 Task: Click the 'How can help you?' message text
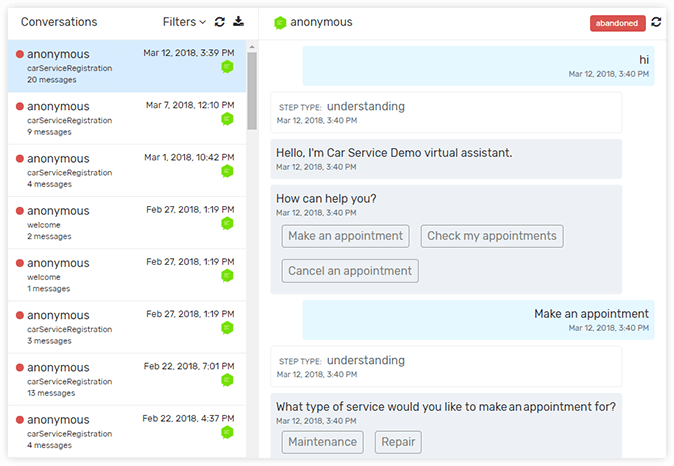326,199
